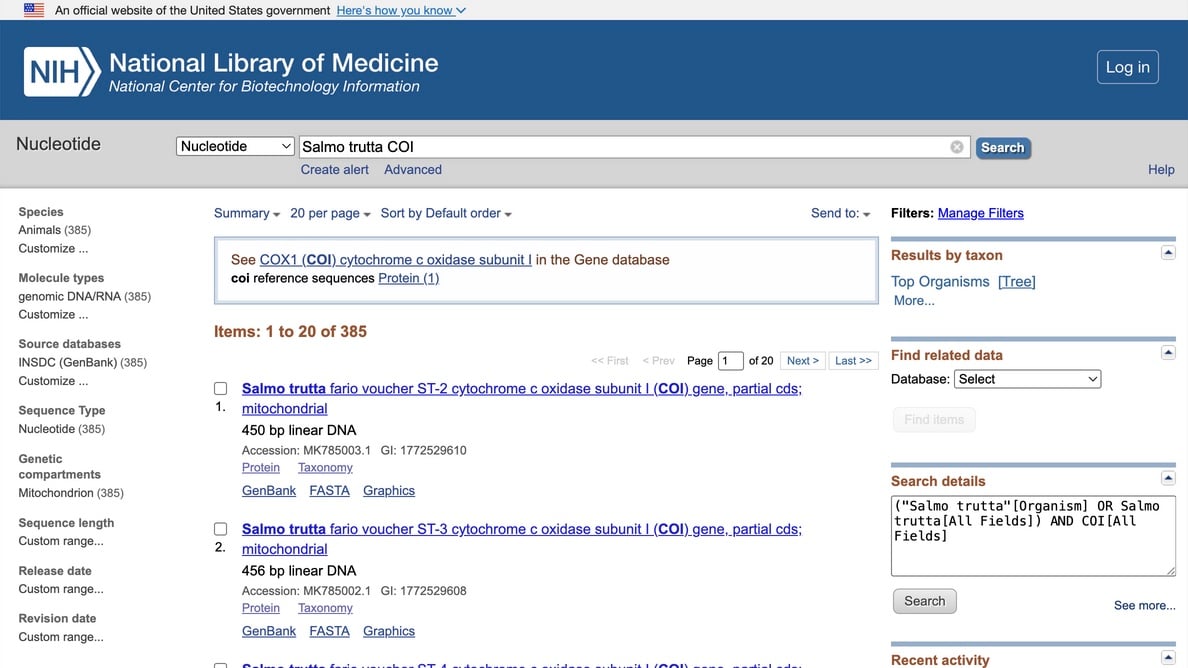This screenshot has height=668, width=1188.
Task: Collapse the Find related data panel
Action: (1168, 352)
